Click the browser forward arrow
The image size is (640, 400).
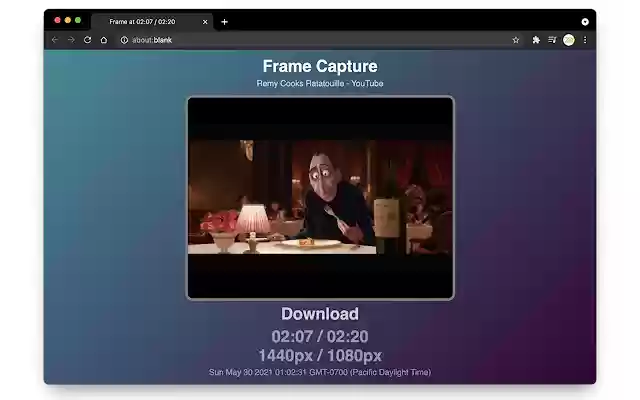71,40
